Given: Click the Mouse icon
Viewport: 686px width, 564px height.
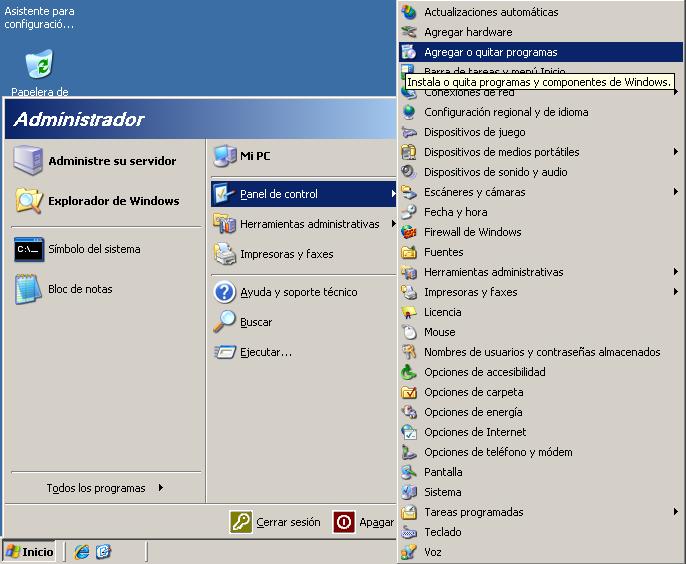Looking at the screenshot, I should 409,332.
